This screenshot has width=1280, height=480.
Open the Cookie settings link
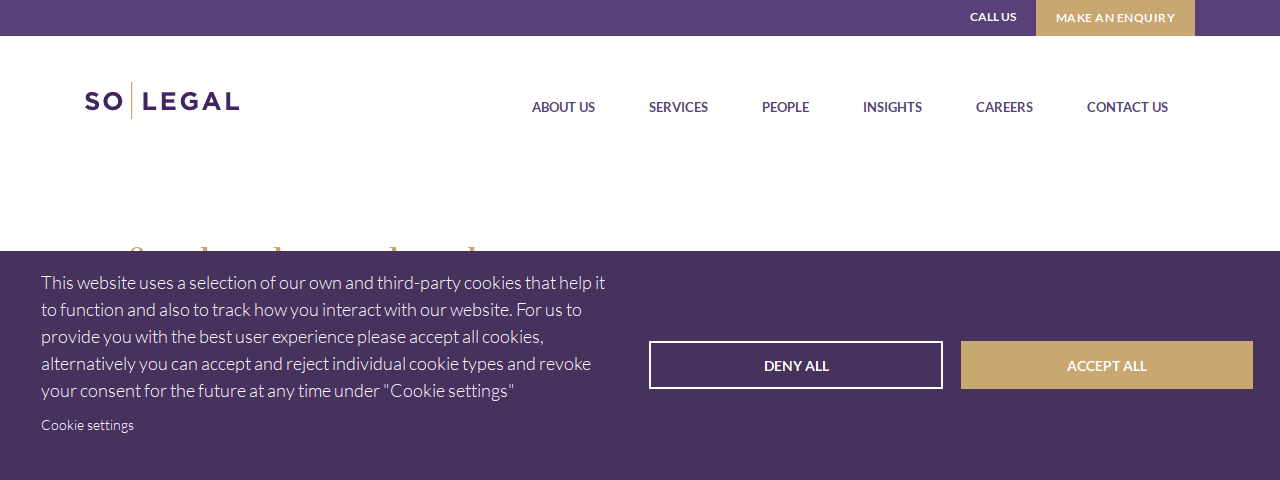87,425
